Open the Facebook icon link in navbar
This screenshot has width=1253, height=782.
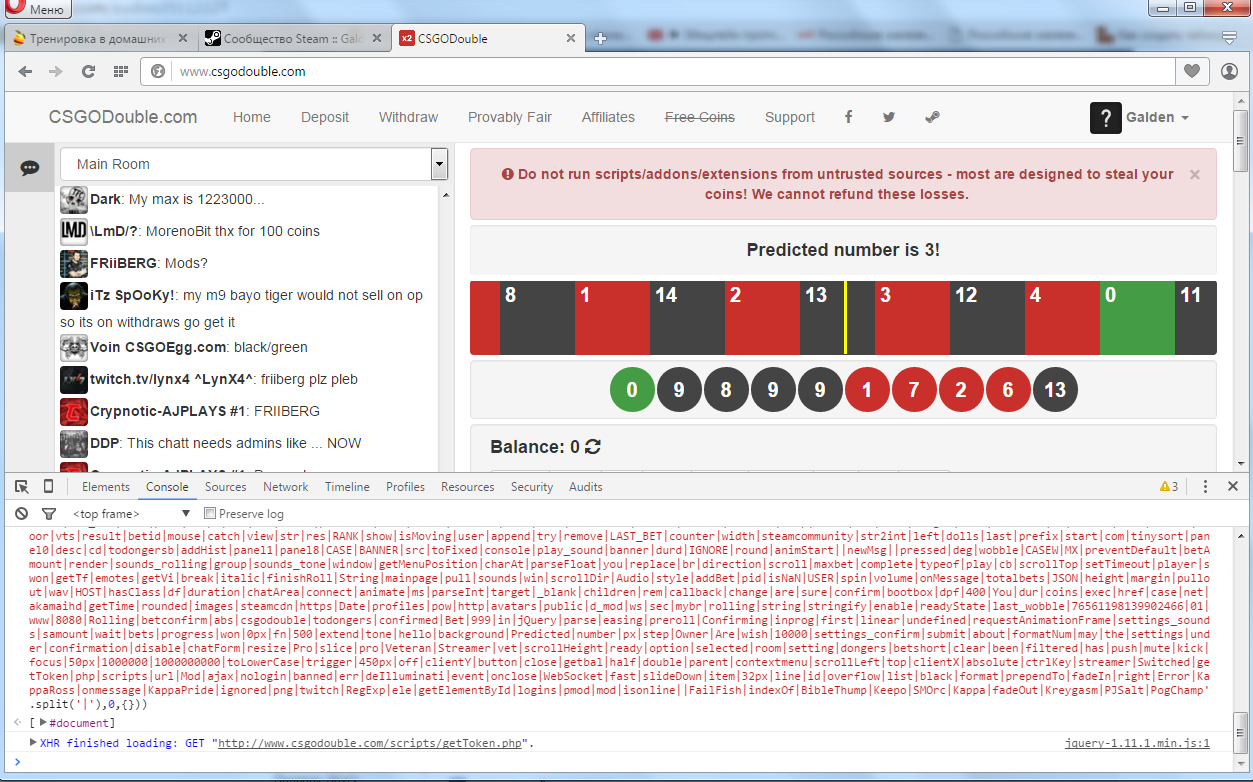tap(848, 117)
